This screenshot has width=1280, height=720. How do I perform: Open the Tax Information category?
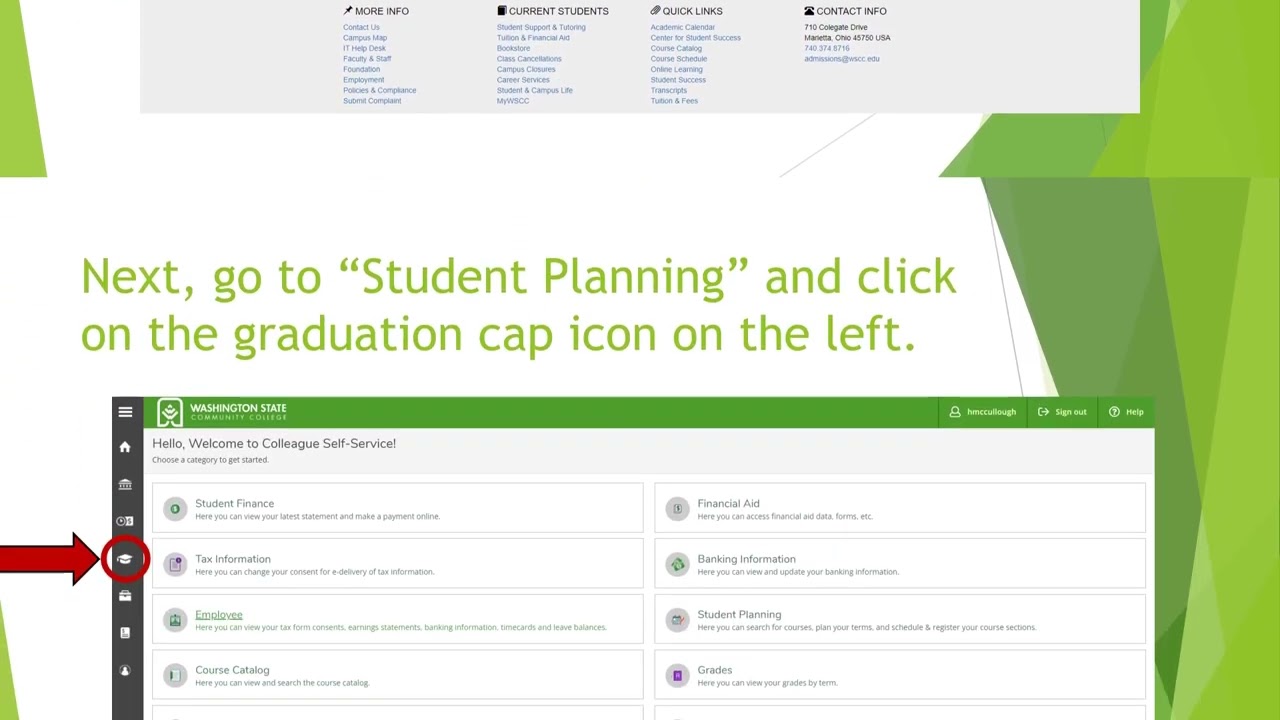pos(398,564)
